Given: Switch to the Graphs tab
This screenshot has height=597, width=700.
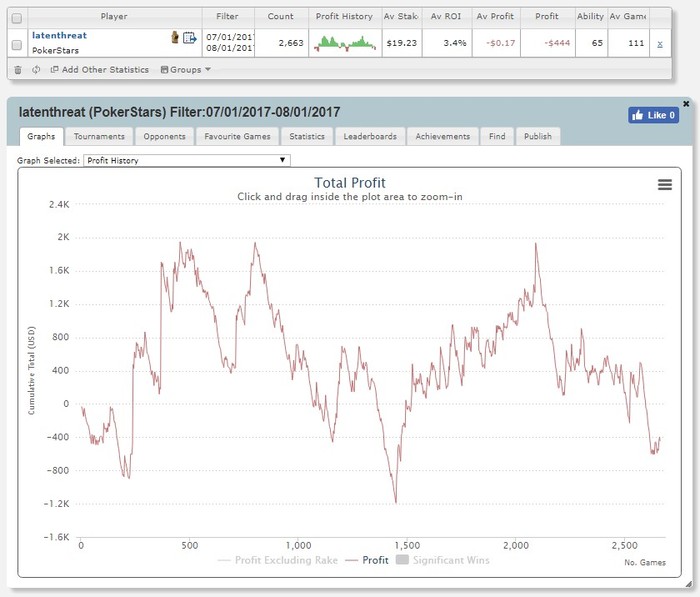Looking at the screenshot, I should pyautogui.click(x=41, y=136).
